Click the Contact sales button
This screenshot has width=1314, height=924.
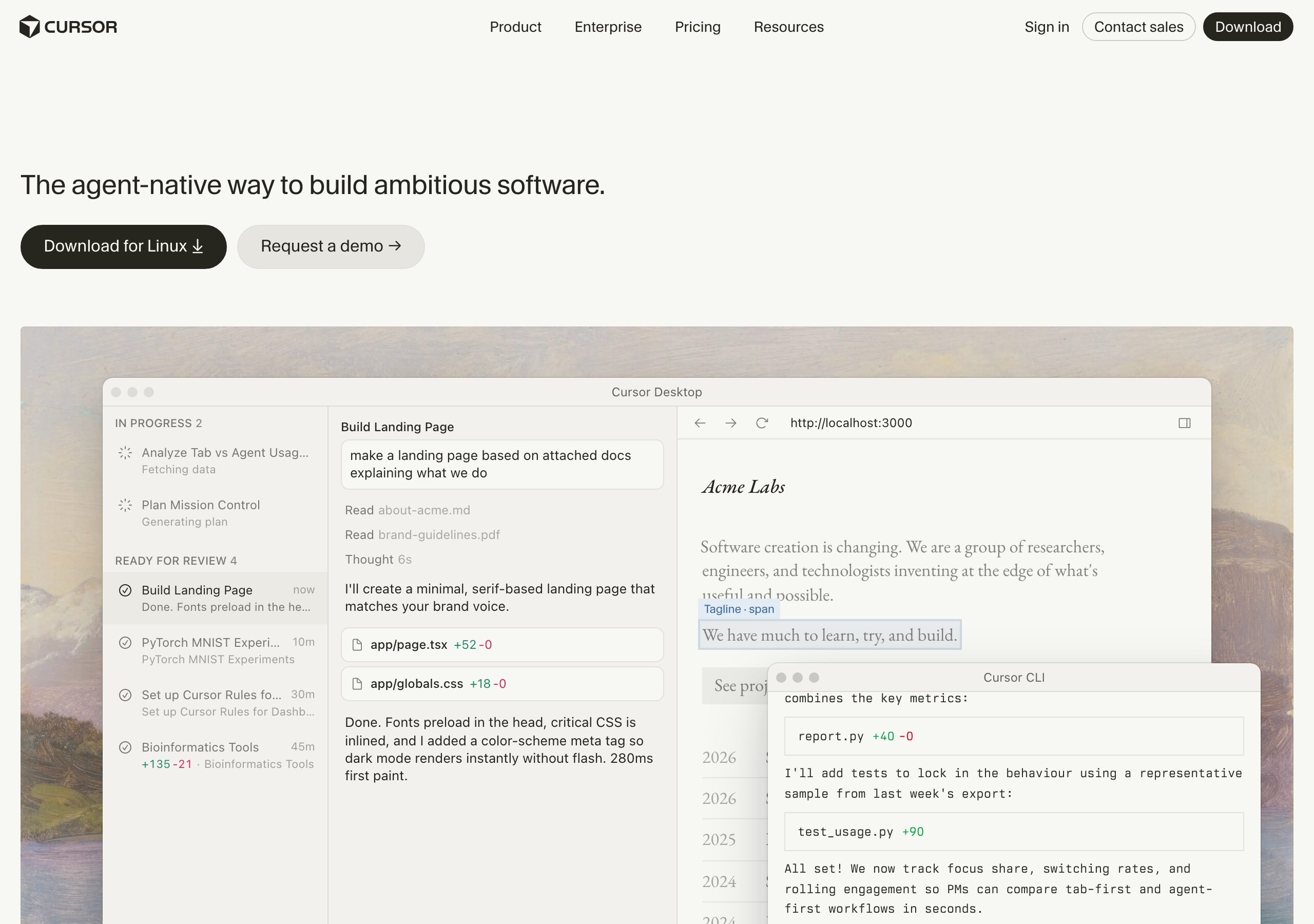1138,27
